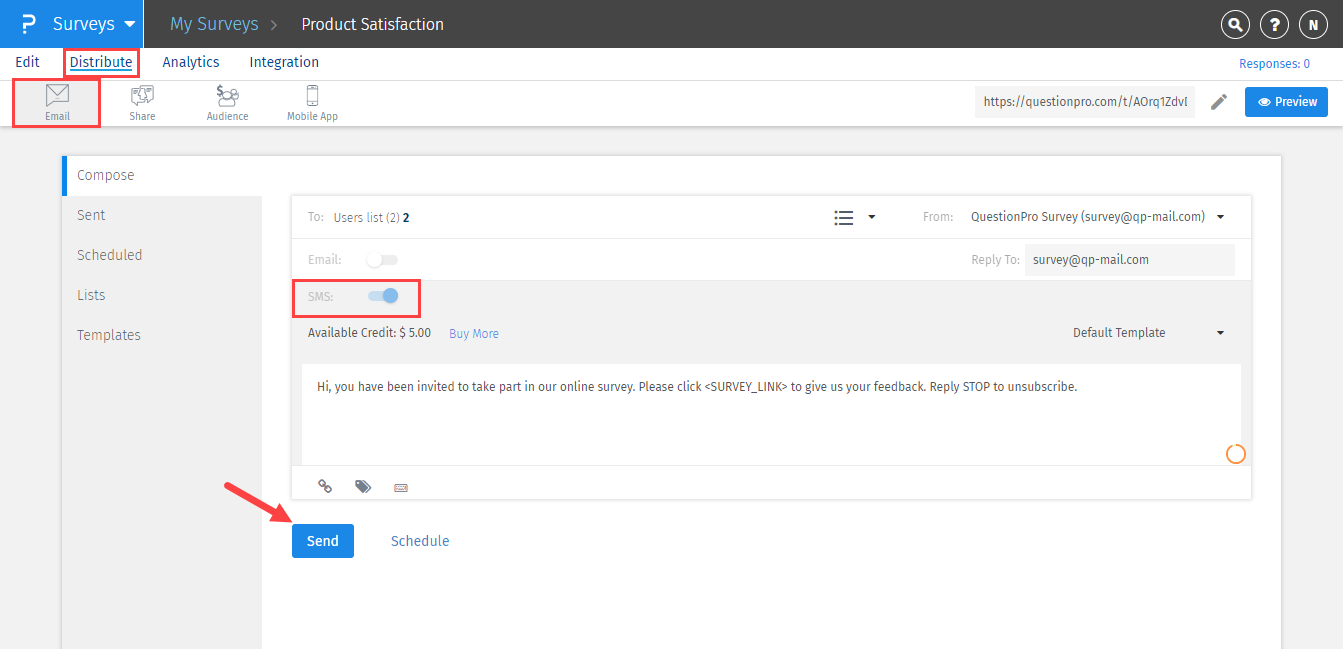Open the Mobile App distribution option
Screen dimensions: 1343x649
coord(312,103)
